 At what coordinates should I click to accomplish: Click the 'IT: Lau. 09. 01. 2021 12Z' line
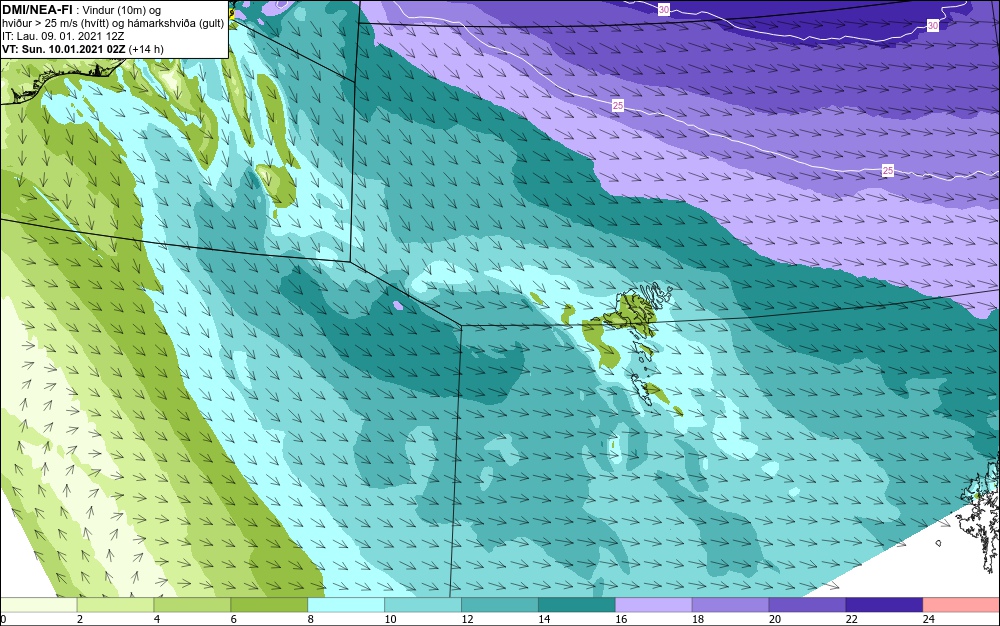pyautogui.click(x=63, y=36)
